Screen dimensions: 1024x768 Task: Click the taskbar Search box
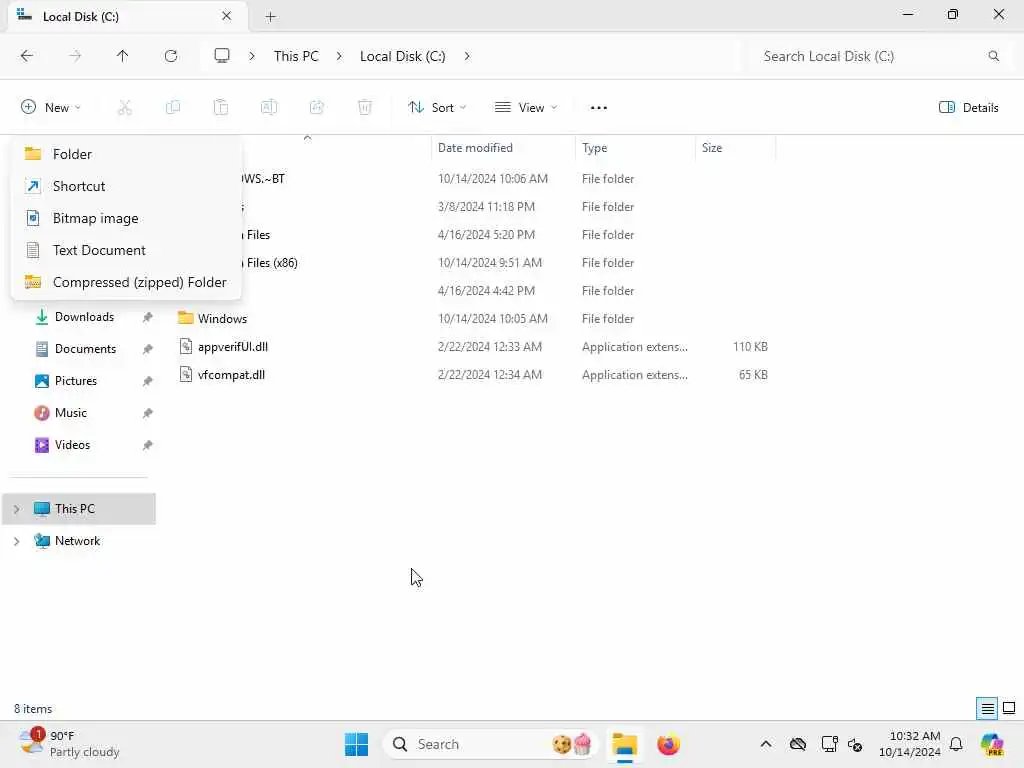(x=490, y=744)
